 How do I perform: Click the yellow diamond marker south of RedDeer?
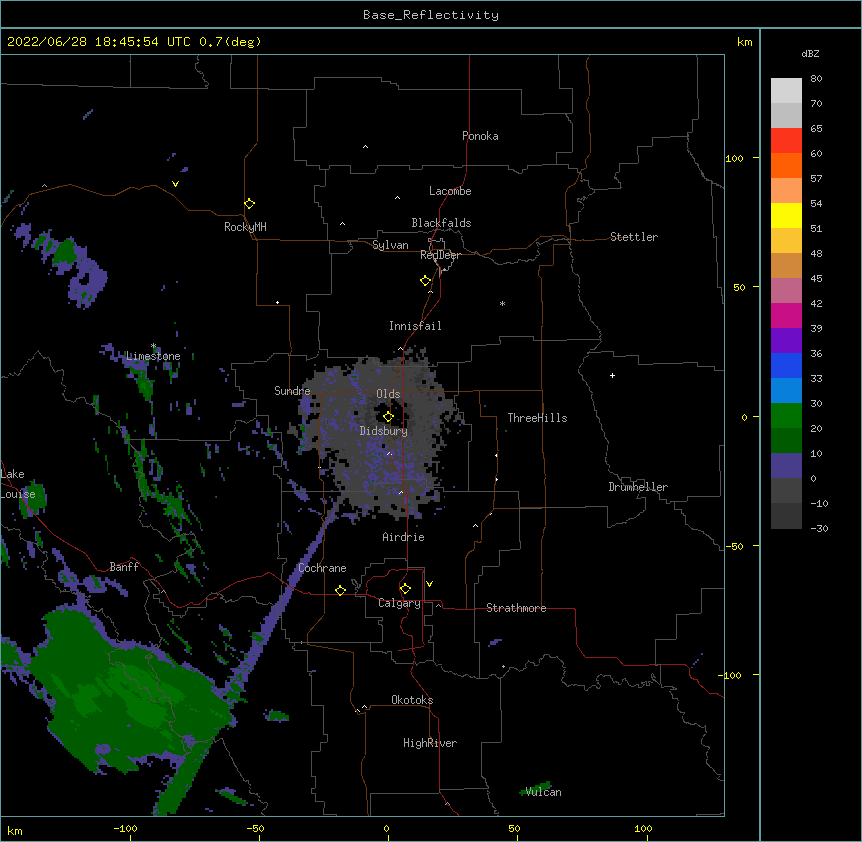click(x=425, y=280)
